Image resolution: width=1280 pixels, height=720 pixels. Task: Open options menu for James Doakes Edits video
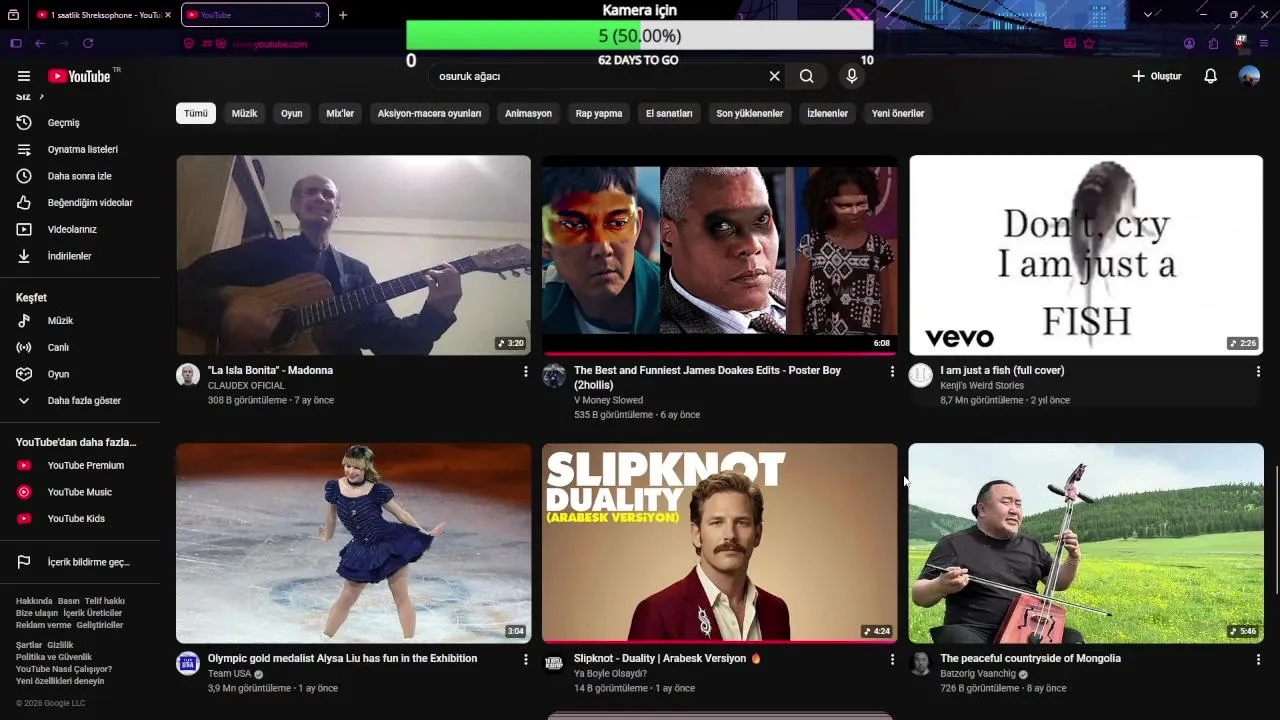[x=892, y=371]
